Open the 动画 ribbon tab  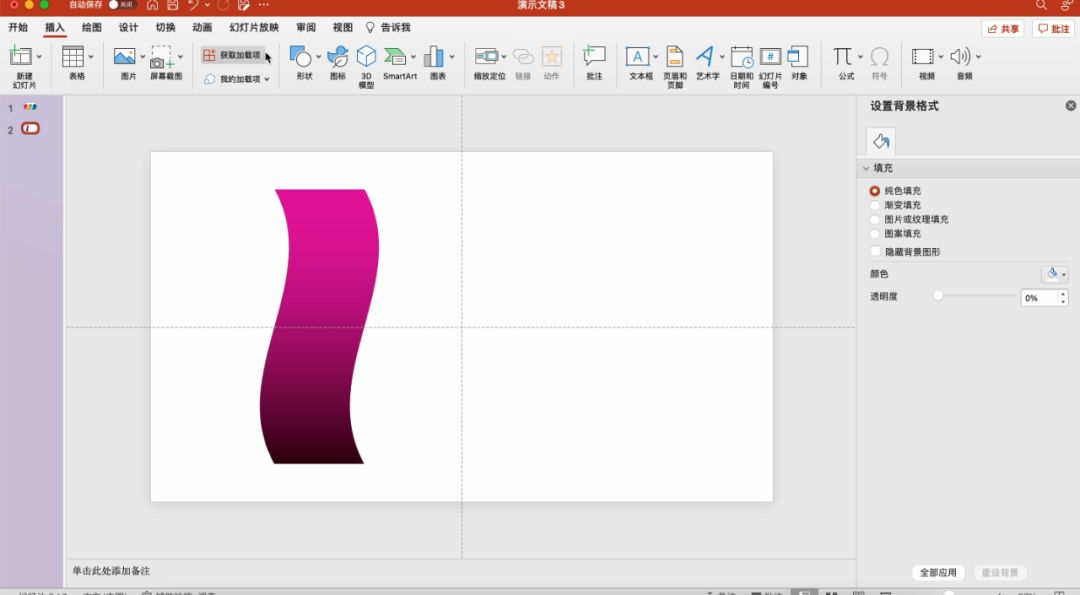click(x=202, y=27)
